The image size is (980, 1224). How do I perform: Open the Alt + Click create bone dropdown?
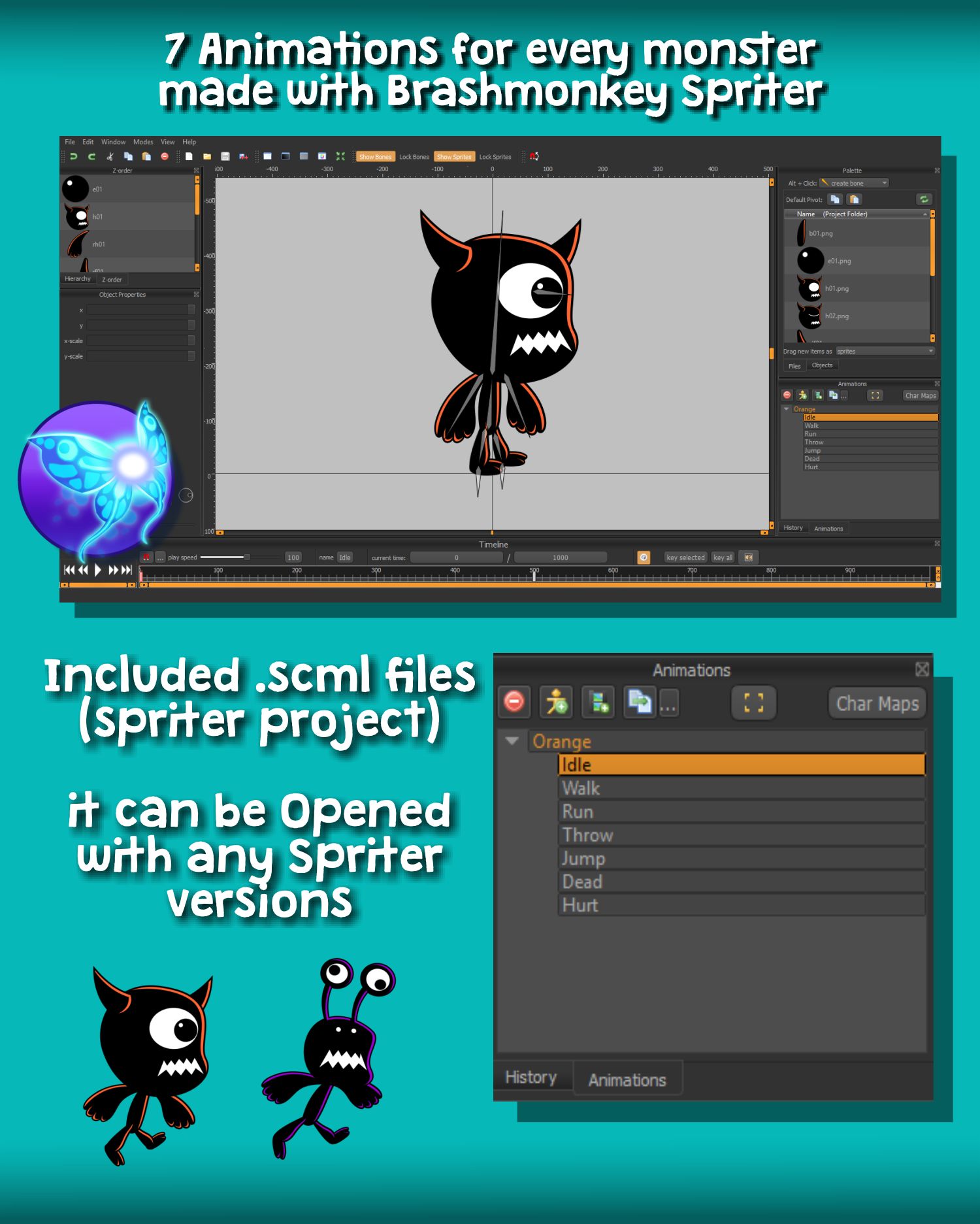tap(854, 183)
